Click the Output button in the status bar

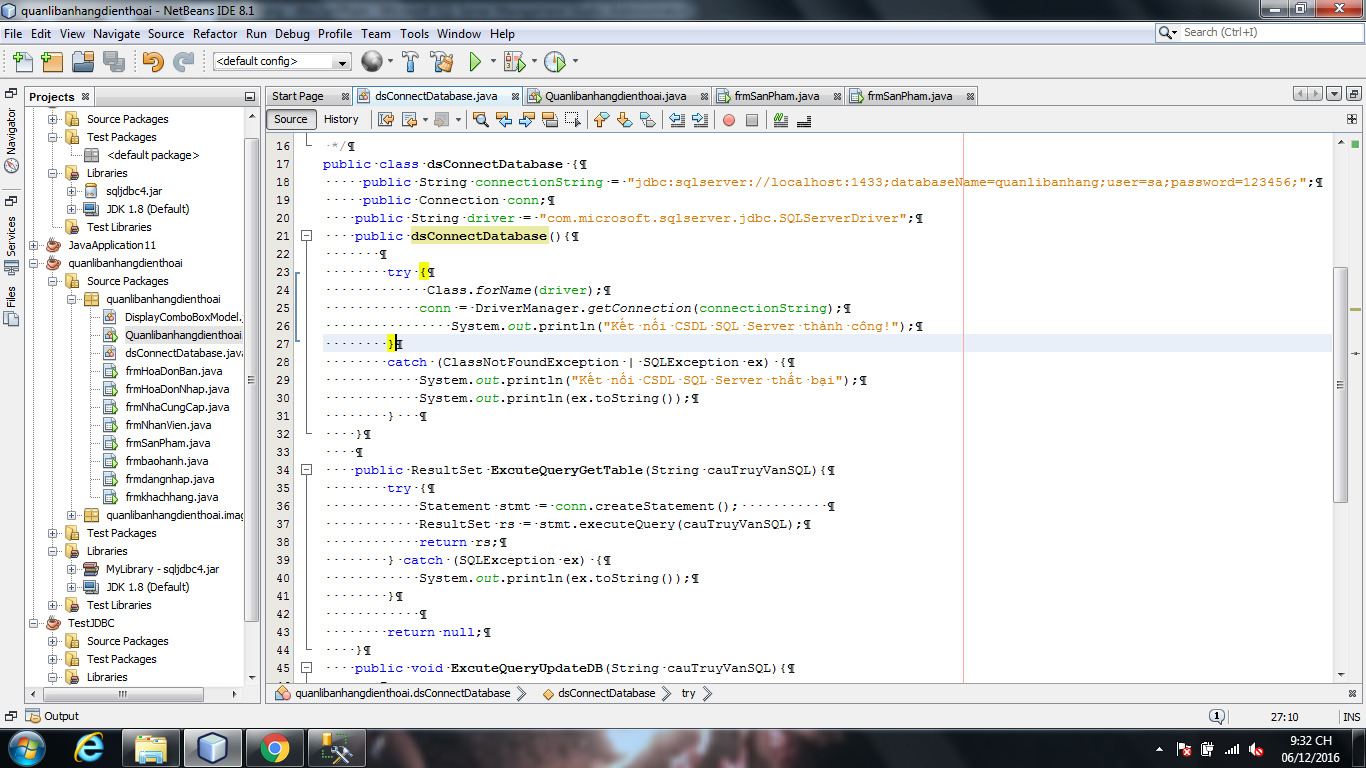tap(54, 716)
